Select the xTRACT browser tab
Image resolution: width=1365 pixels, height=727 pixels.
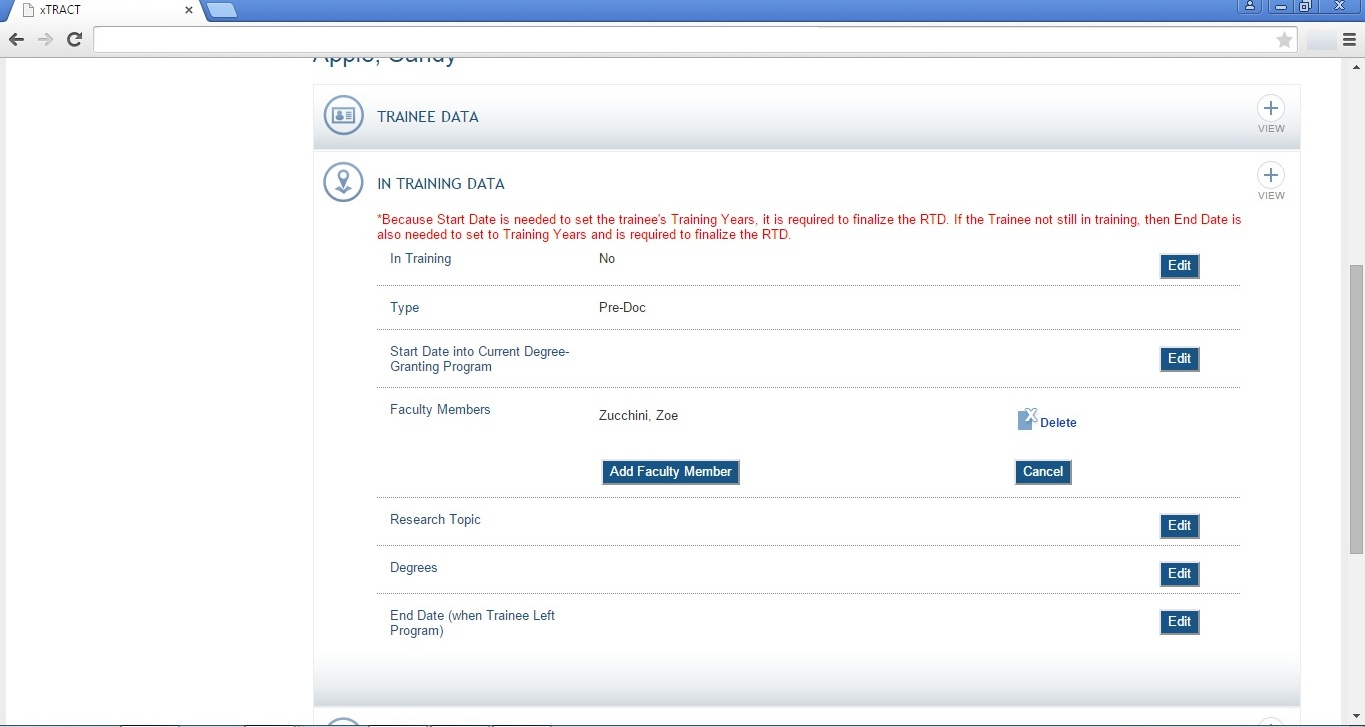click(x=105, y=10)
